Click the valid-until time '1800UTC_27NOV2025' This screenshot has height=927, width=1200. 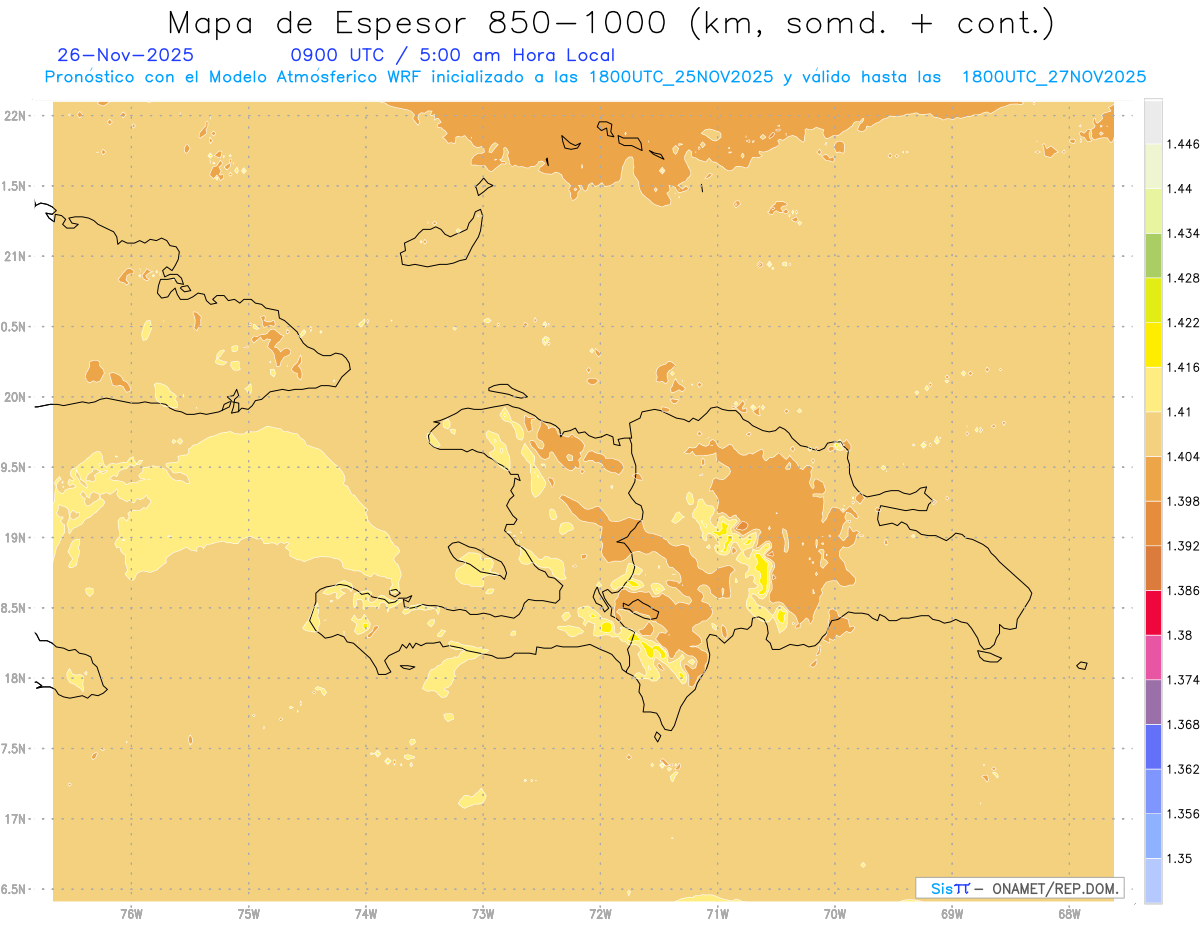tap(1054, 77)
